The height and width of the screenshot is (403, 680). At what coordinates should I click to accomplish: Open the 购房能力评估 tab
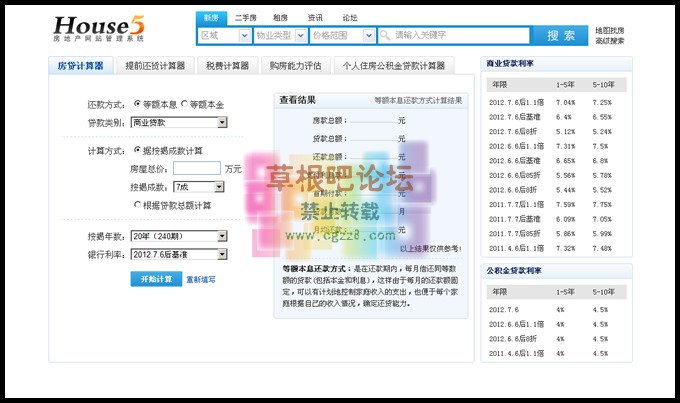(295, 66)
